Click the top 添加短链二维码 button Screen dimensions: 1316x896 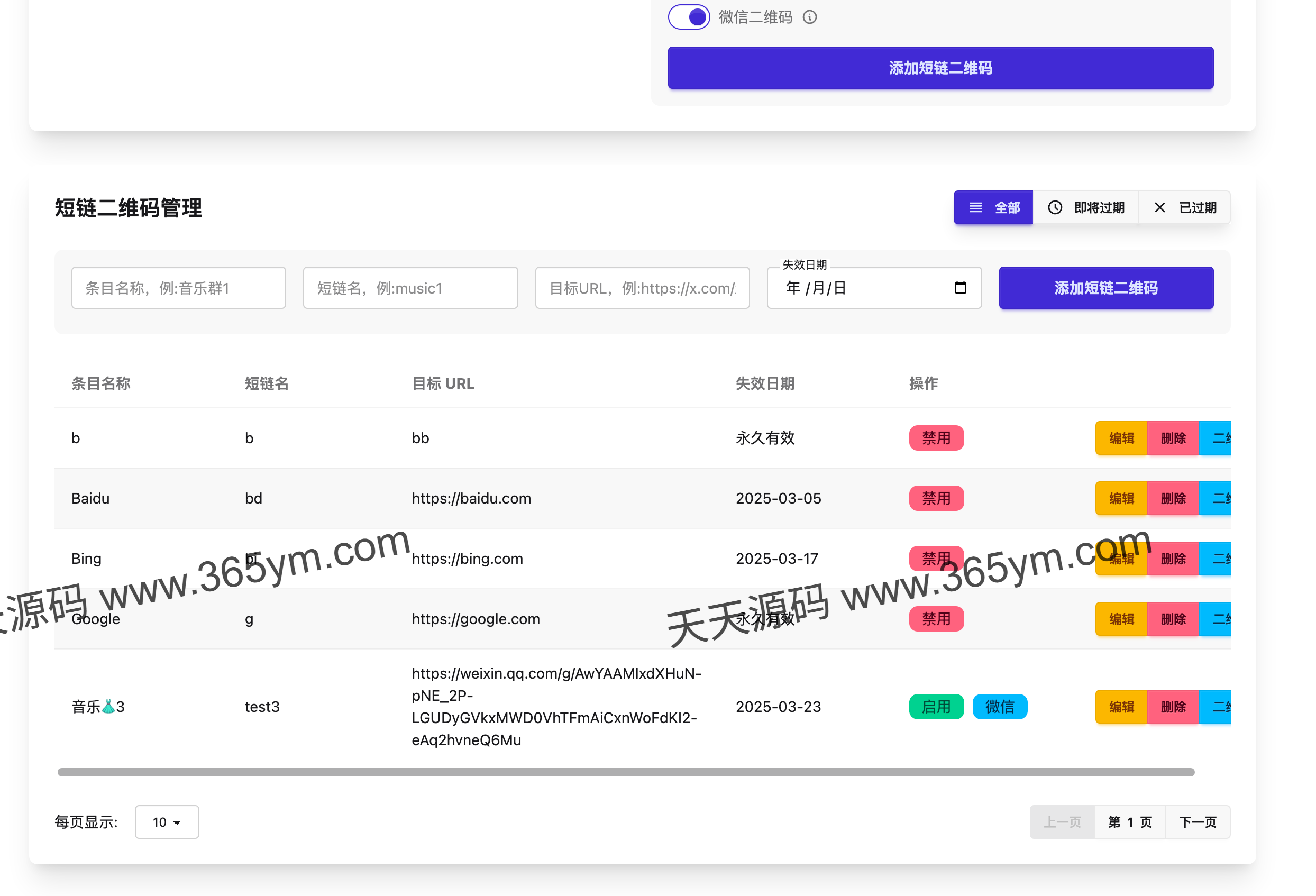[x=940, y=68]
